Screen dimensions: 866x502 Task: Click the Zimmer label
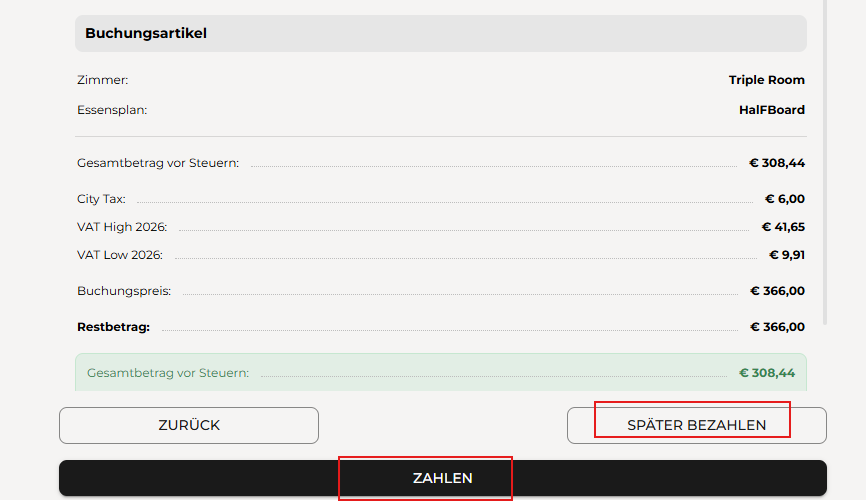[103, 80]
